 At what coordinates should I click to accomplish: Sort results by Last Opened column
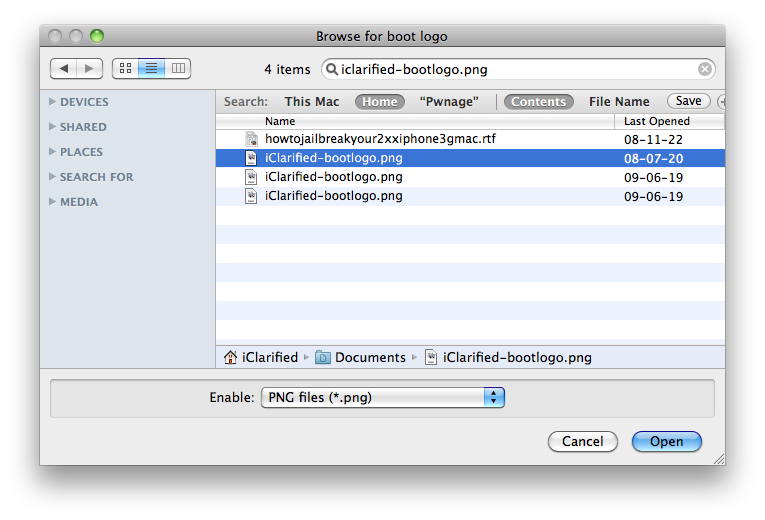(669, 121)
